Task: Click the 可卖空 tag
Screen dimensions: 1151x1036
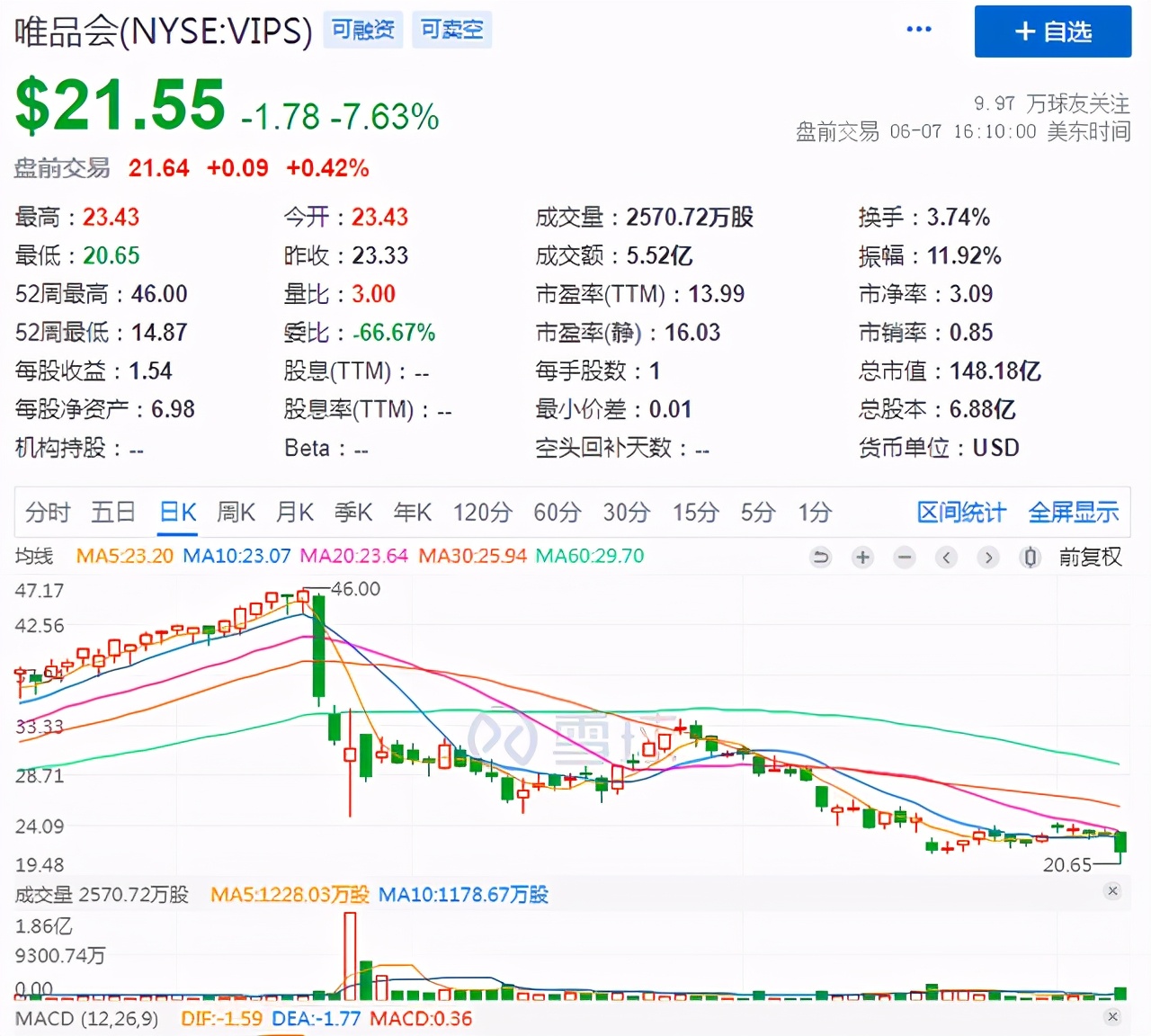Action: [x=451, y=30]
